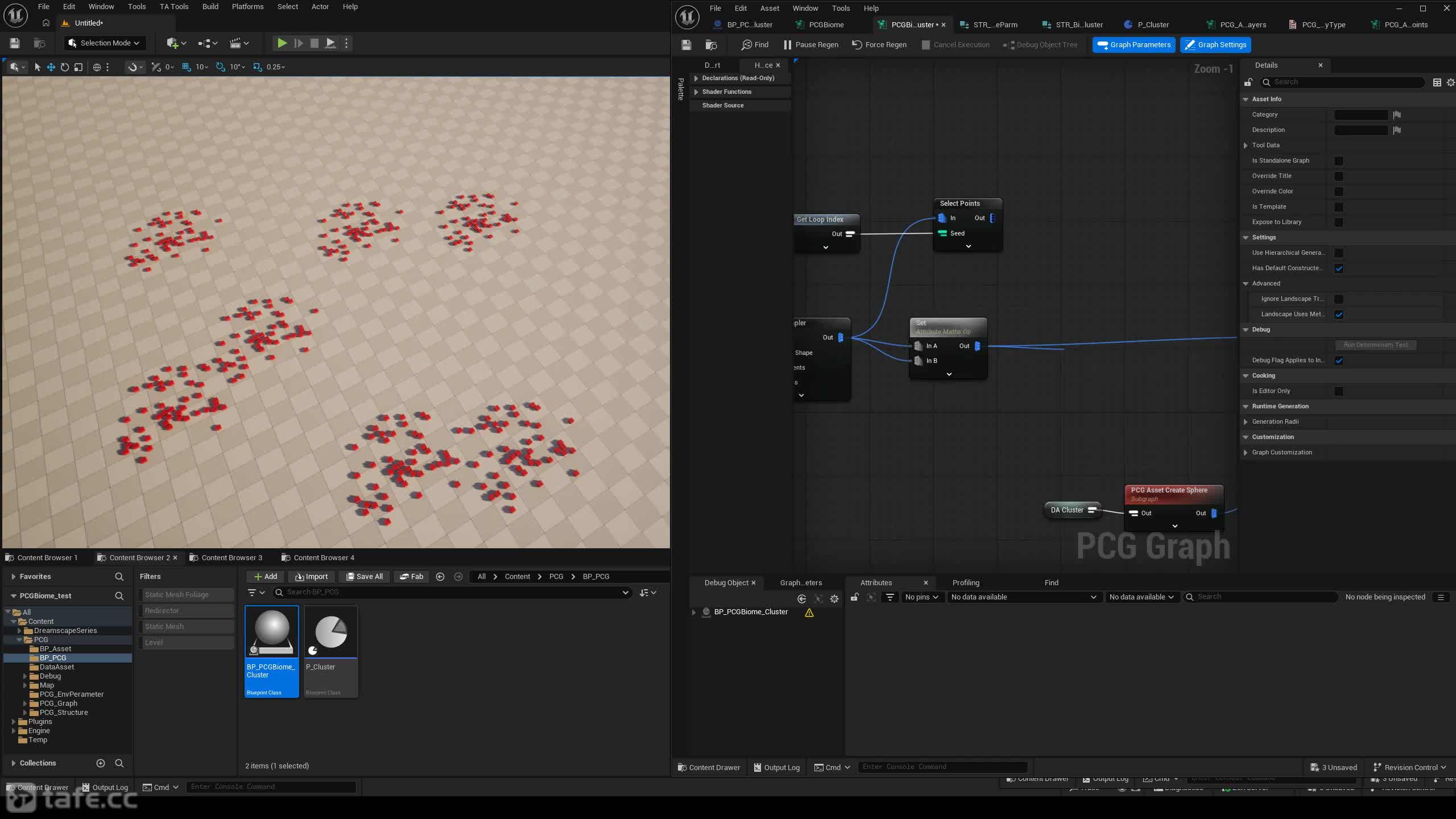Open the Fab button in content browser

(x=411, y=577)
